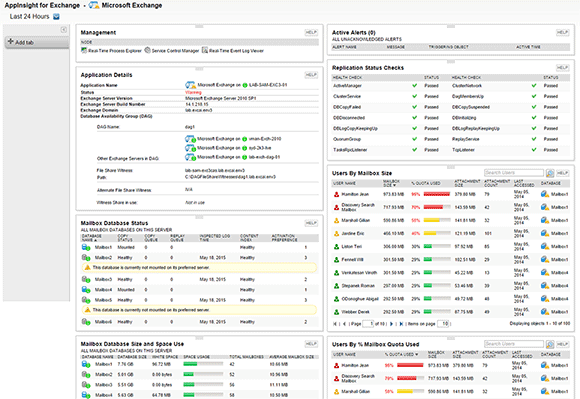This screenshot has width=580, height=399.
Task: Click passed checkmark for ActiveManager check
Action: (415, 85)
